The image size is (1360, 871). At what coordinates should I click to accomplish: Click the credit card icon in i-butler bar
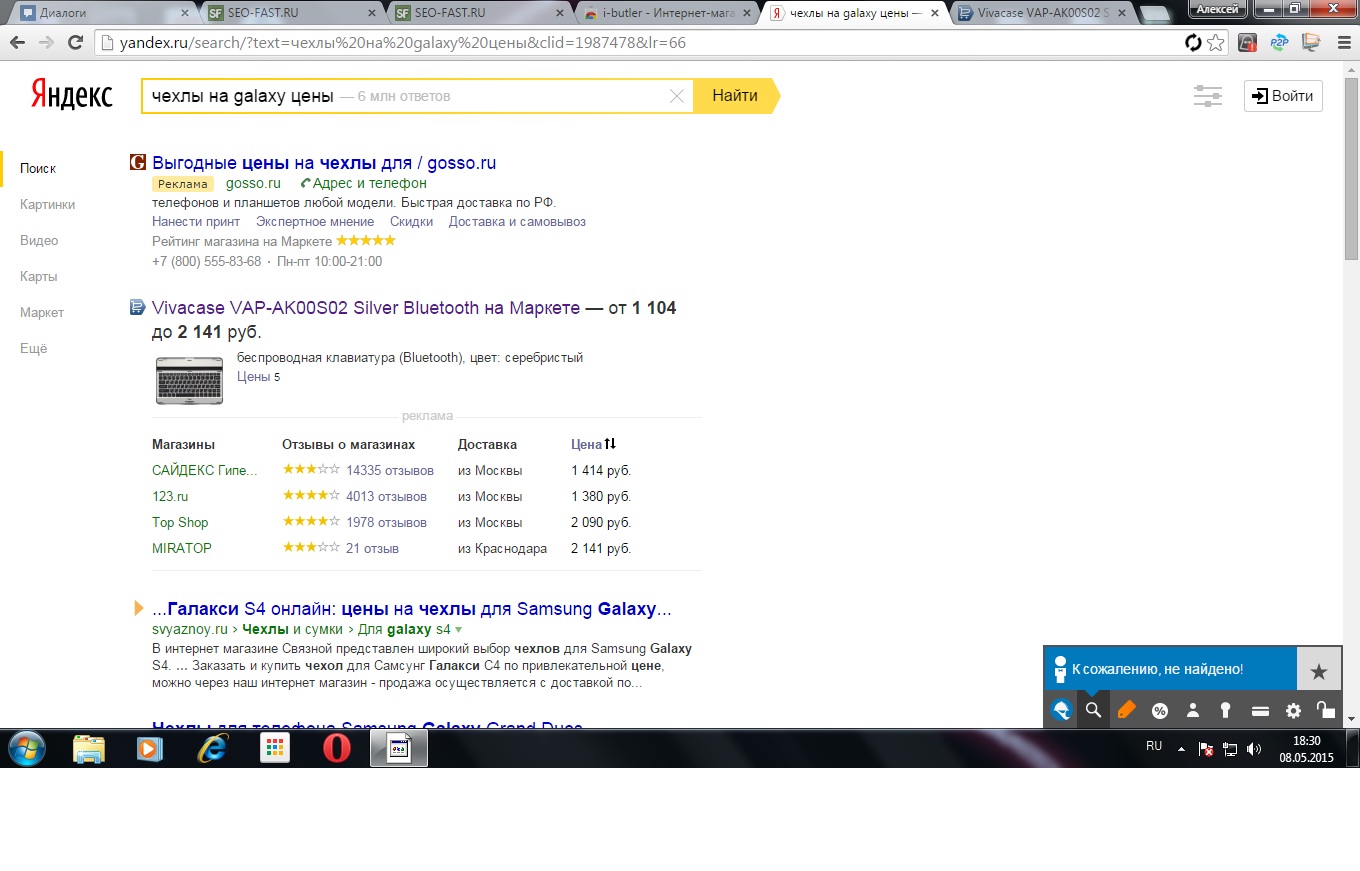(1260, 710)
